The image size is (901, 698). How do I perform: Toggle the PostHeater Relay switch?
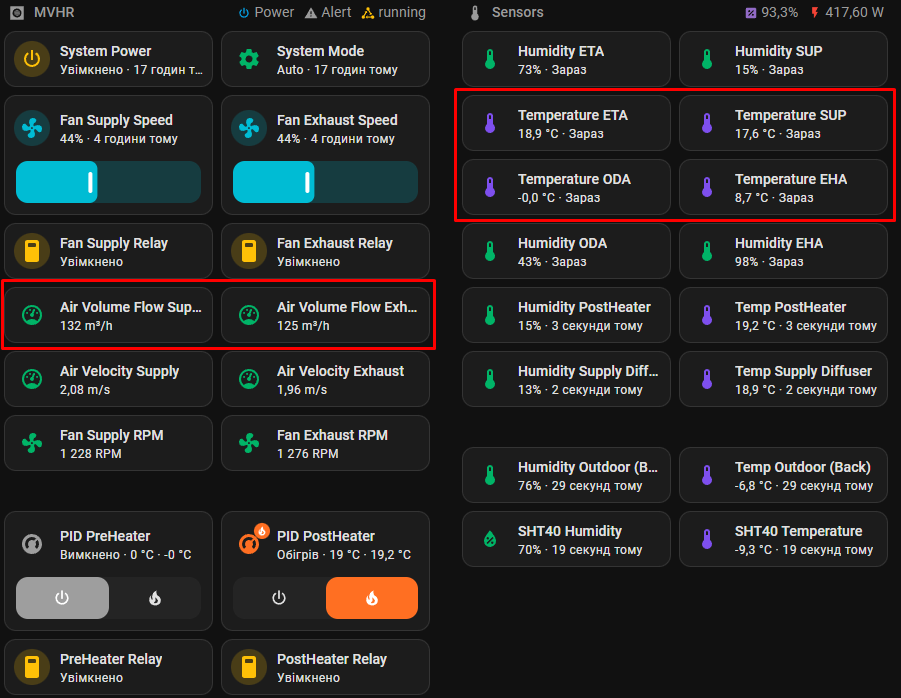[249, 668]
